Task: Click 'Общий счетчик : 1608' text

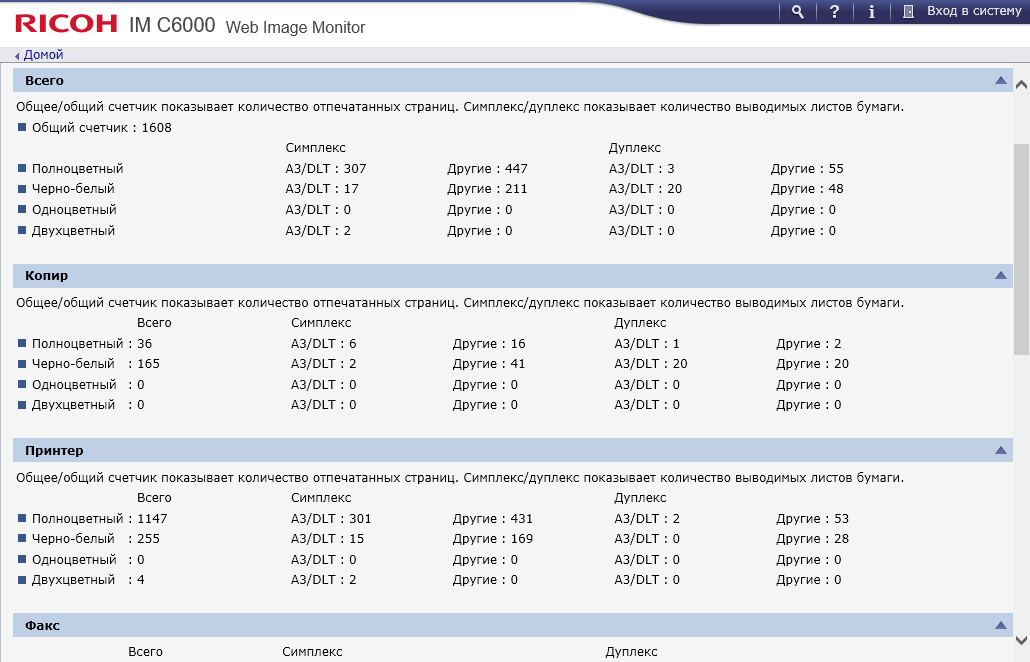Action: tap(102, 127)
